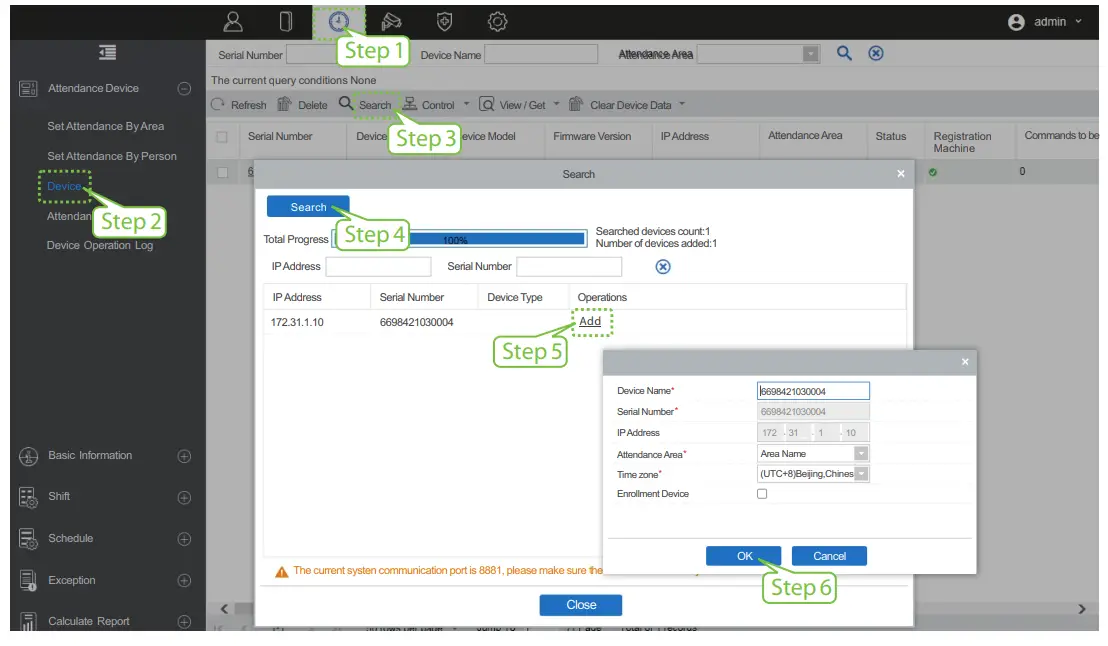
Task: Open the Attendance clock module icon
Action: [339, 22]
